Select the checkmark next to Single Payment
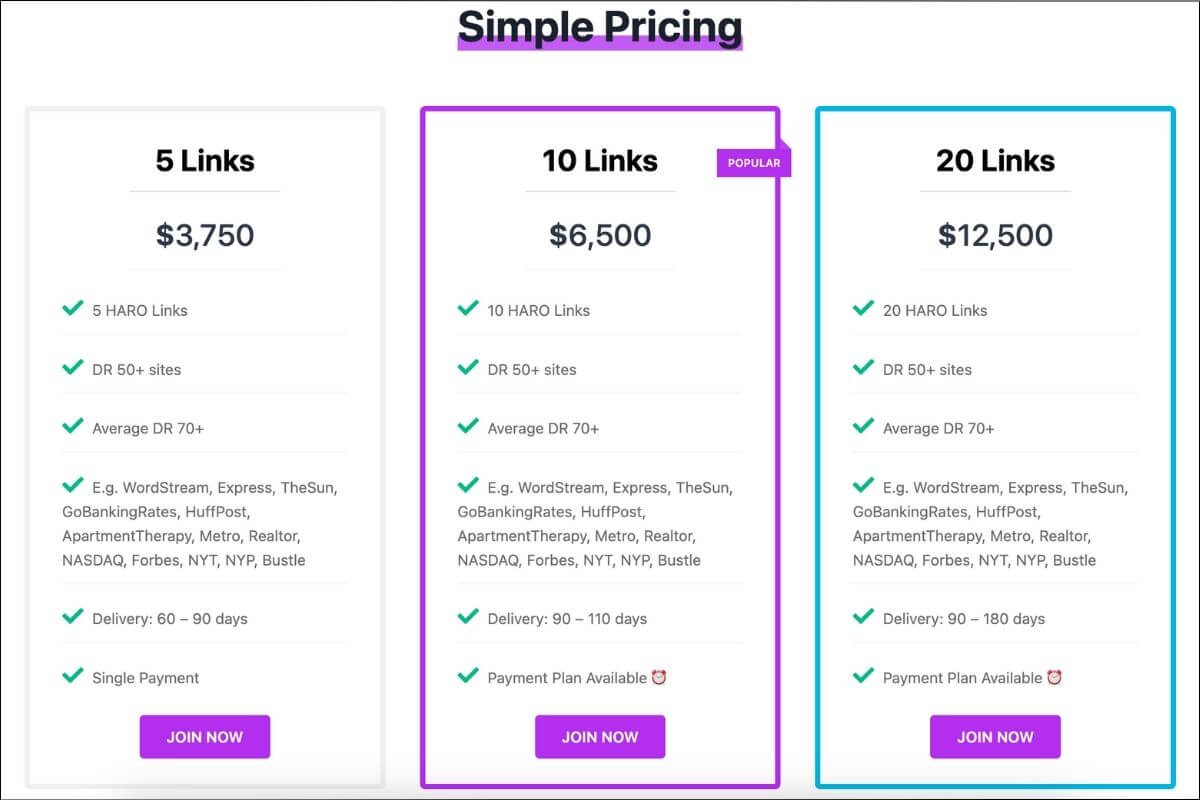This screenshot has height=800, width=1200. click(x=72, y=677)
